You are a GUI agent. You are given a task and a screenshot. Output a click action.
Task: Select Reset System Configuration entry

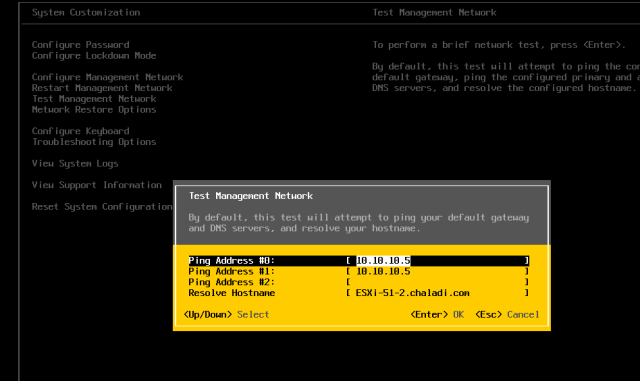click(102, 207)
